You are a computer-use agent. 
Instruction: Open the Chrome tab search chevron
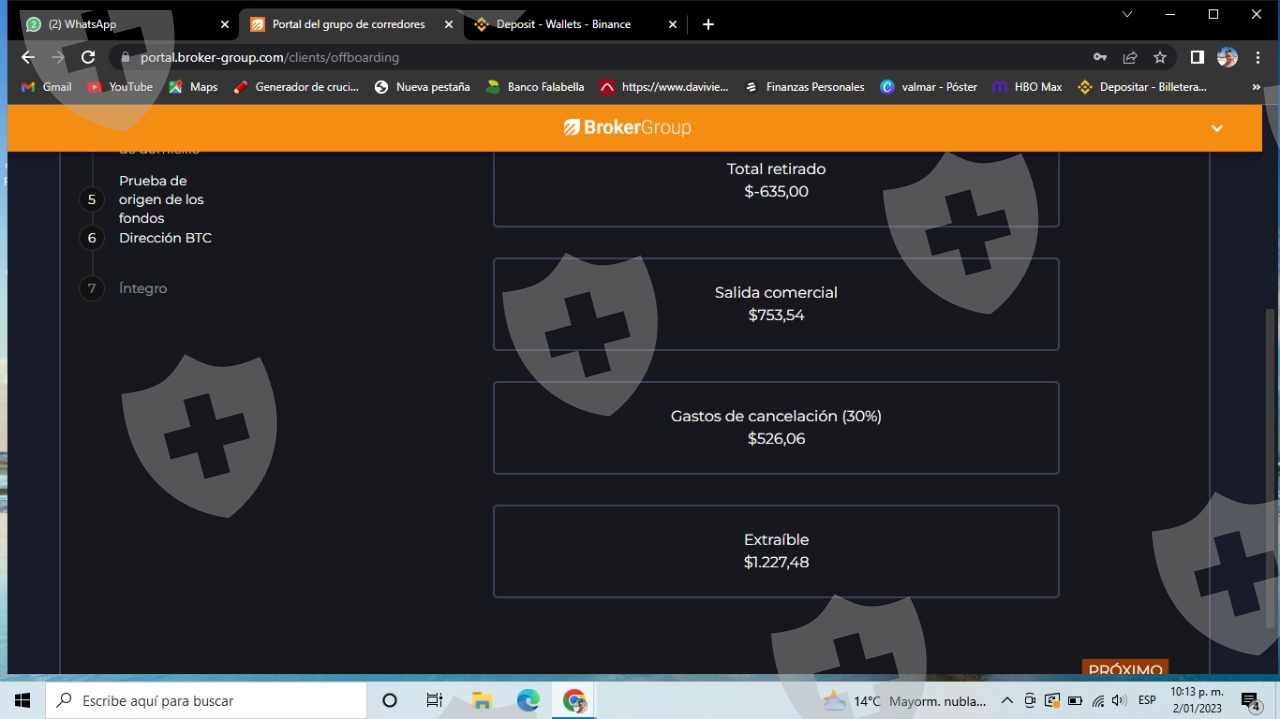[x=1127, y=14]
